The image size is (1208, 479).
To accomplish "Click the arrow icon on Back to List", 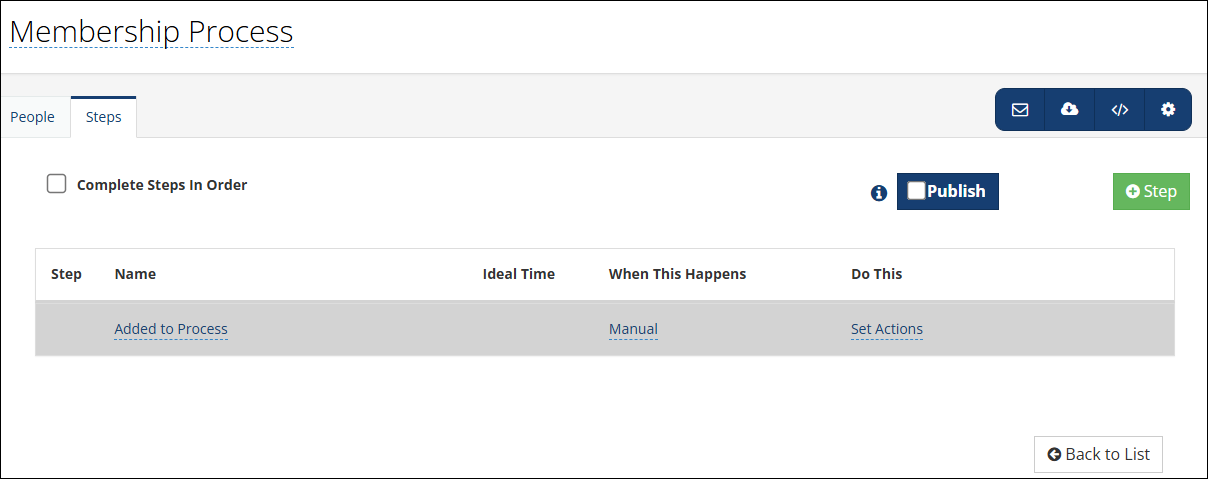I will click(1054, 454).
